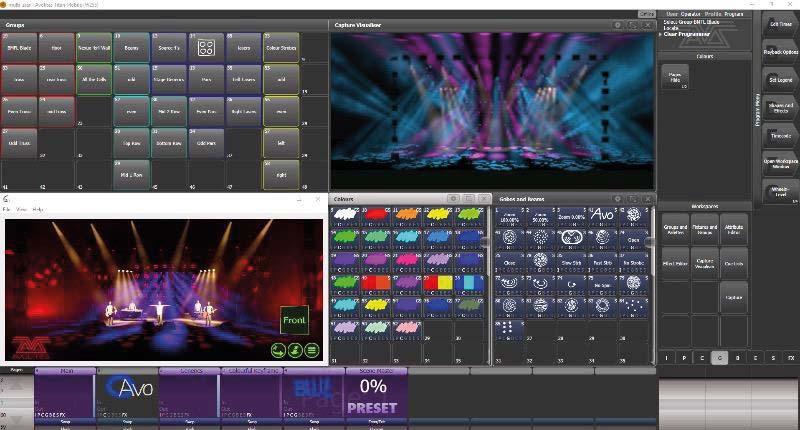The width and height of the screenshot is (800, 430).
Task: Open the Capture Visualiser workspace button
Action: tap(705, 263)
